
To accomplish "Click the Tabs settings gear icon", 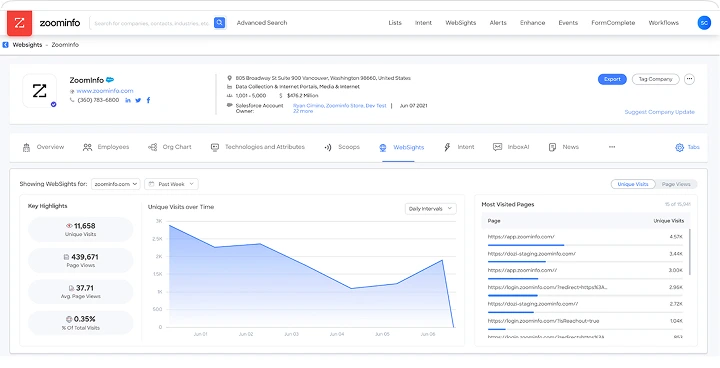I will 680,147.
